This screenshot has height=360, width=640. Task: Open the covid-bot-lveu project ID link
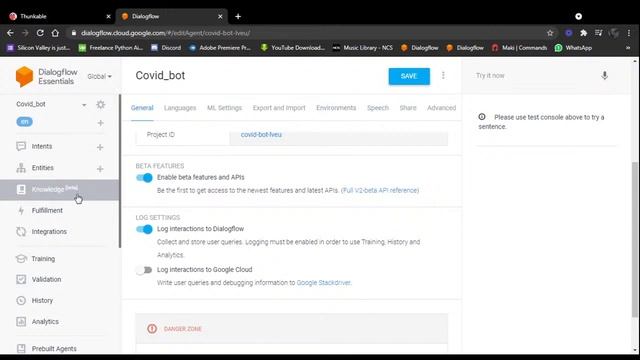(x=261, y=135)
